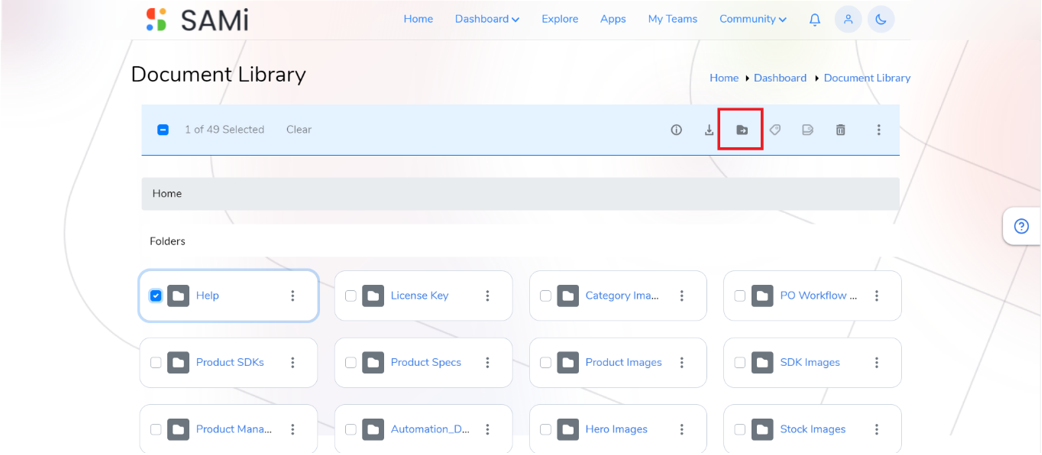Open Explore in the top navigation
Viewport: 1042px width, 455px height.
[560, 19]
